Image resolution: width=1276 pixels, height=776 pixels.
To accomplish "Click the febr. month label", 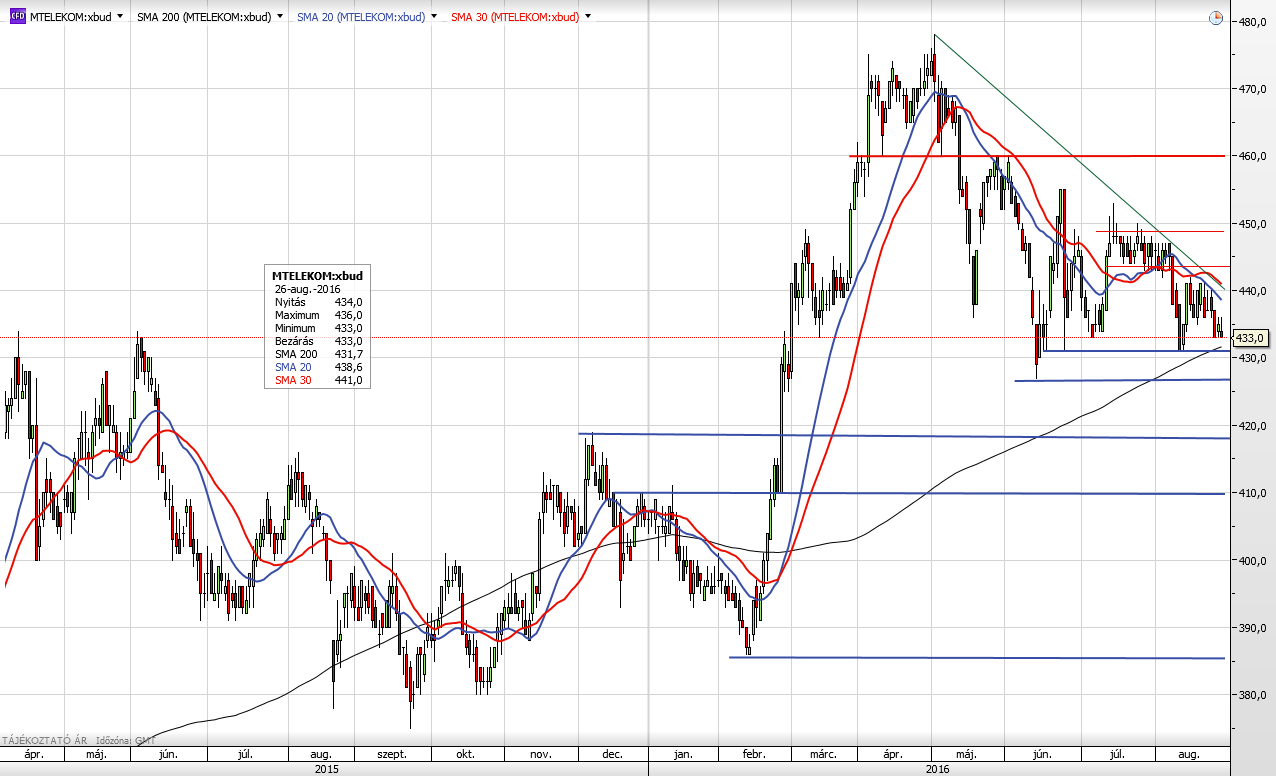I will pyautogui.click(x=753, y=754).
